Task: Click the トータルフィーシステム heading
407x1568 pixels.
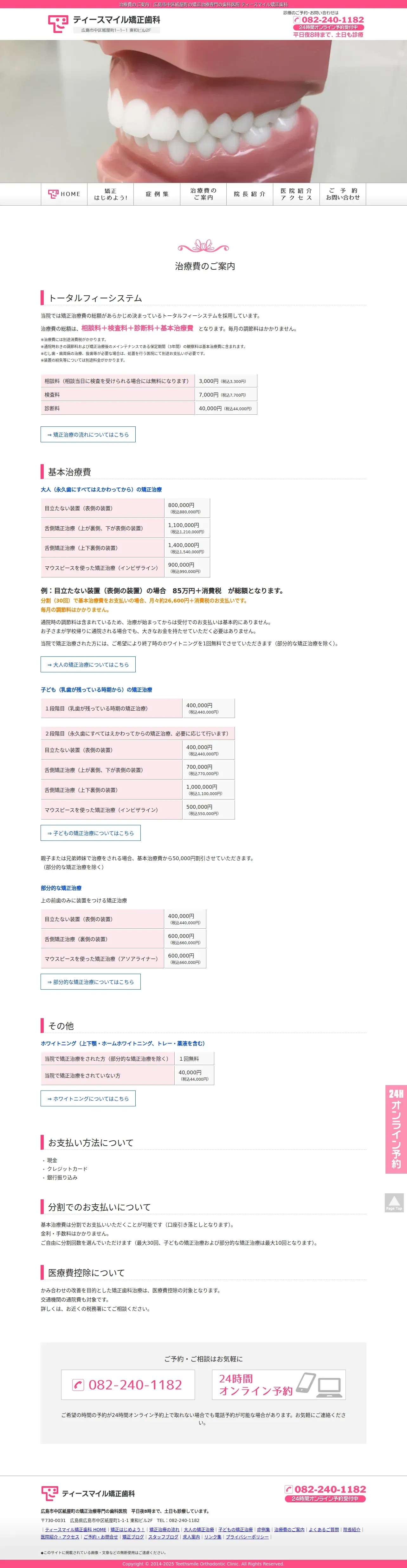Action: click(x=95, y=298)
